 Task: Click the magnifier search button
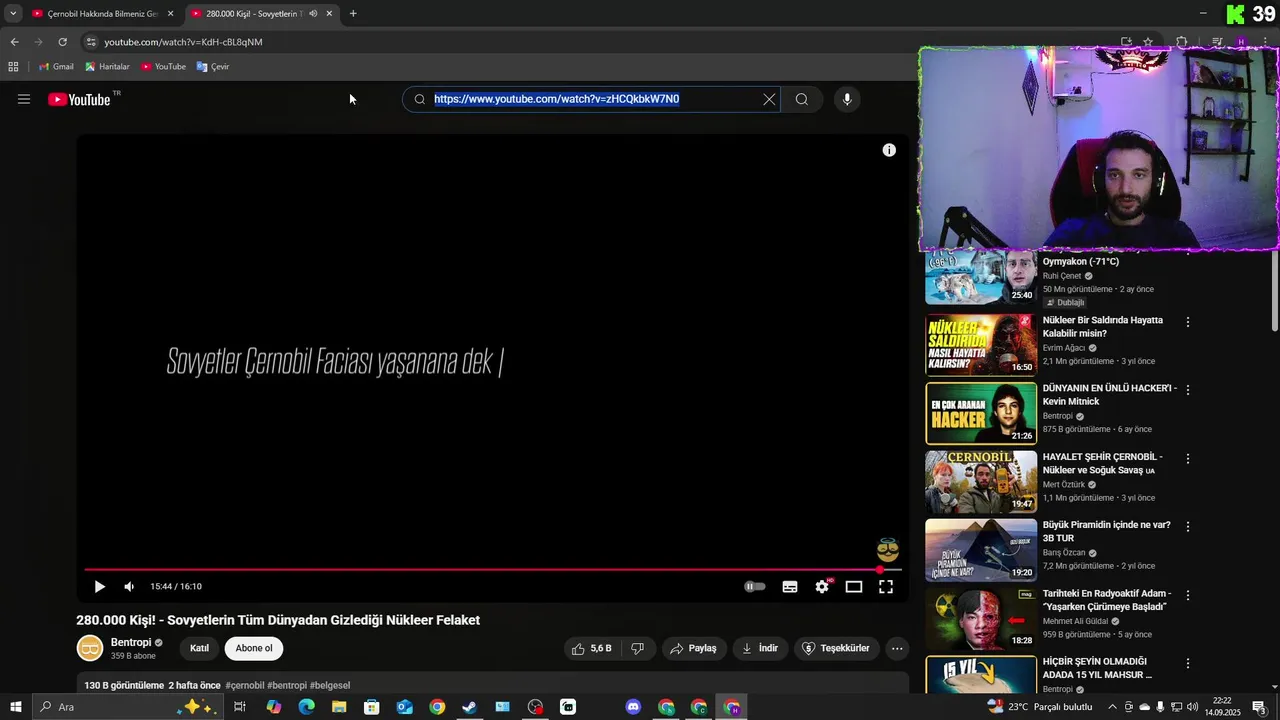[x=801, y=99]
